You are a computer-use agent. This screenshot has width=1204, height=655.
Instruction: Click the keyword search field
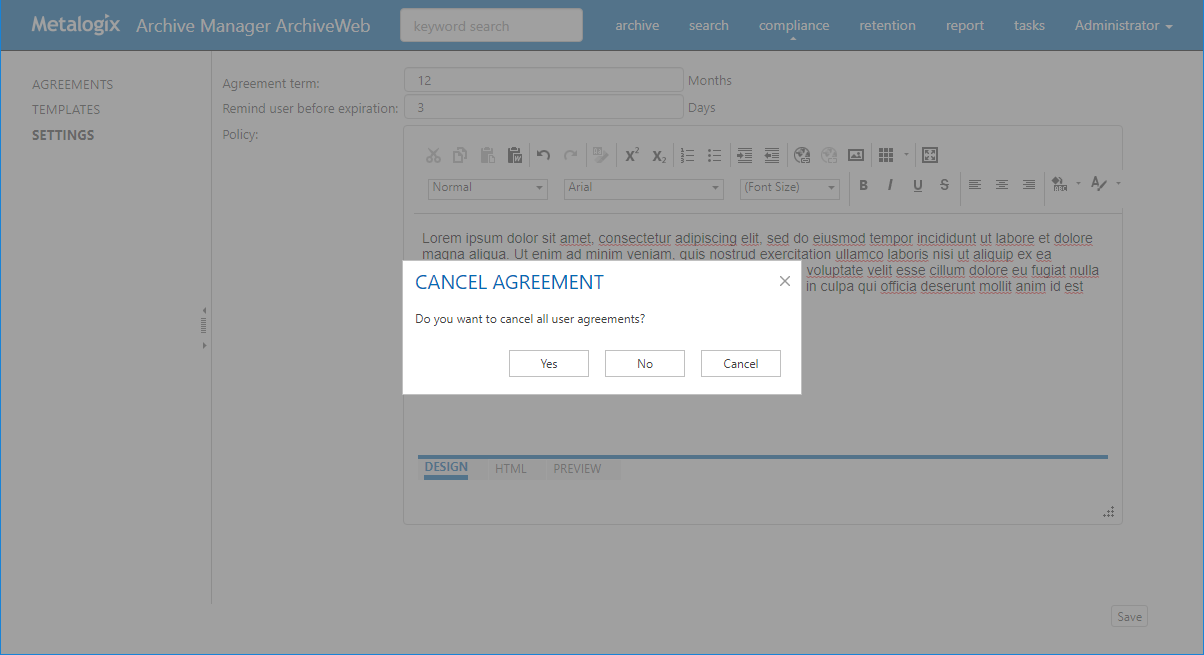click(x=491, y=26)
